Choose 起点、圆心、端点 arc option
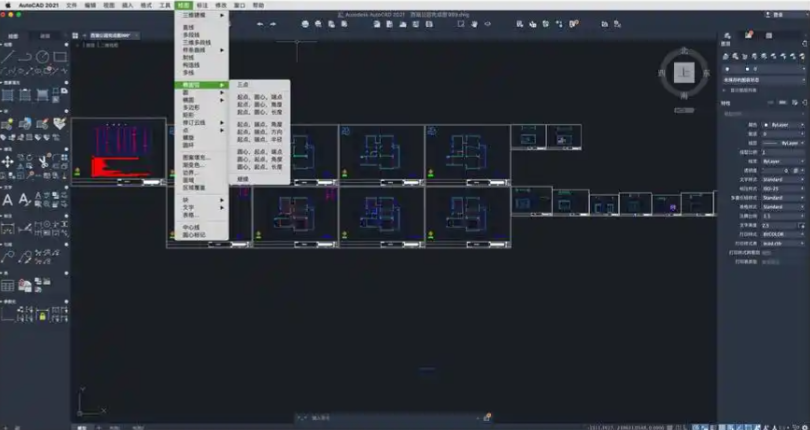The width and height of the screenshot is (810, 430). coord(259,97)
